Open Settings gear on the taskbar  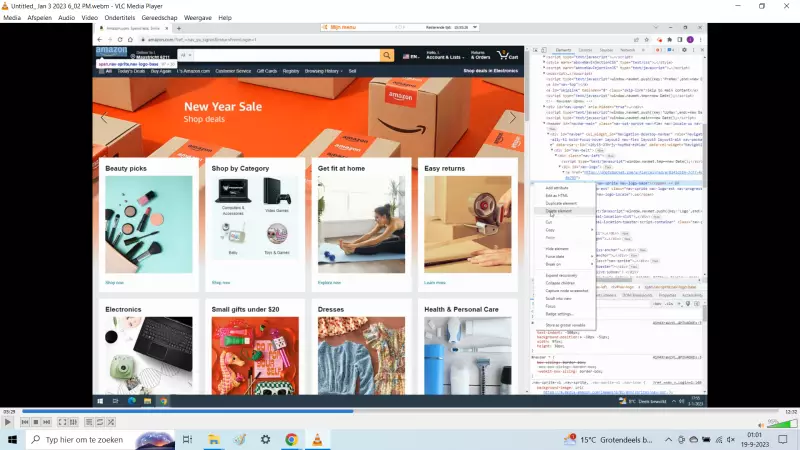pyautogui.click(x=265, y=439)
